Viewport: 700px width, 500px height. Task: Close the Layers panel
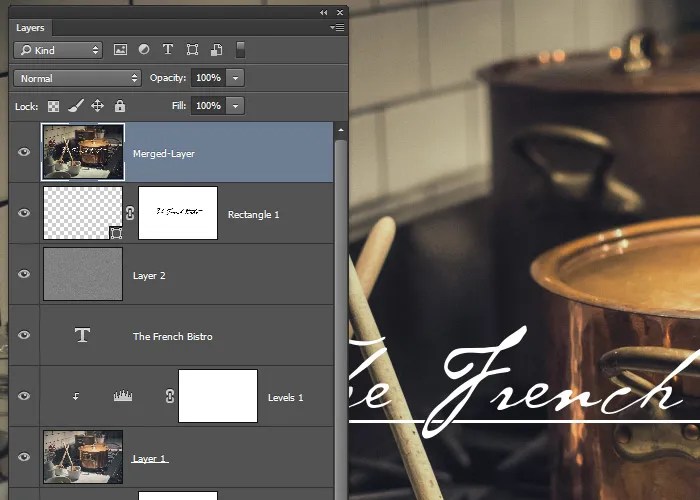point(340,12)
